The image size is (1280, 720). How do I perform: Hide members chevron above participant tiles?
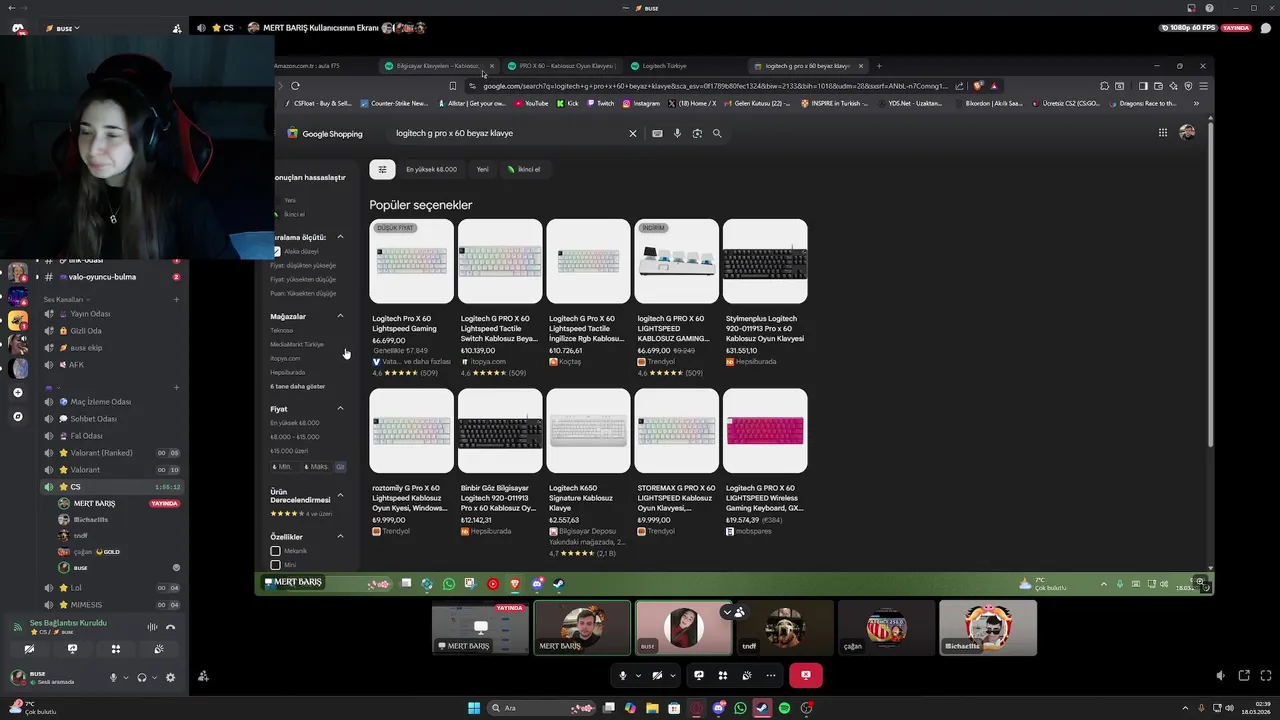point(728,612)
